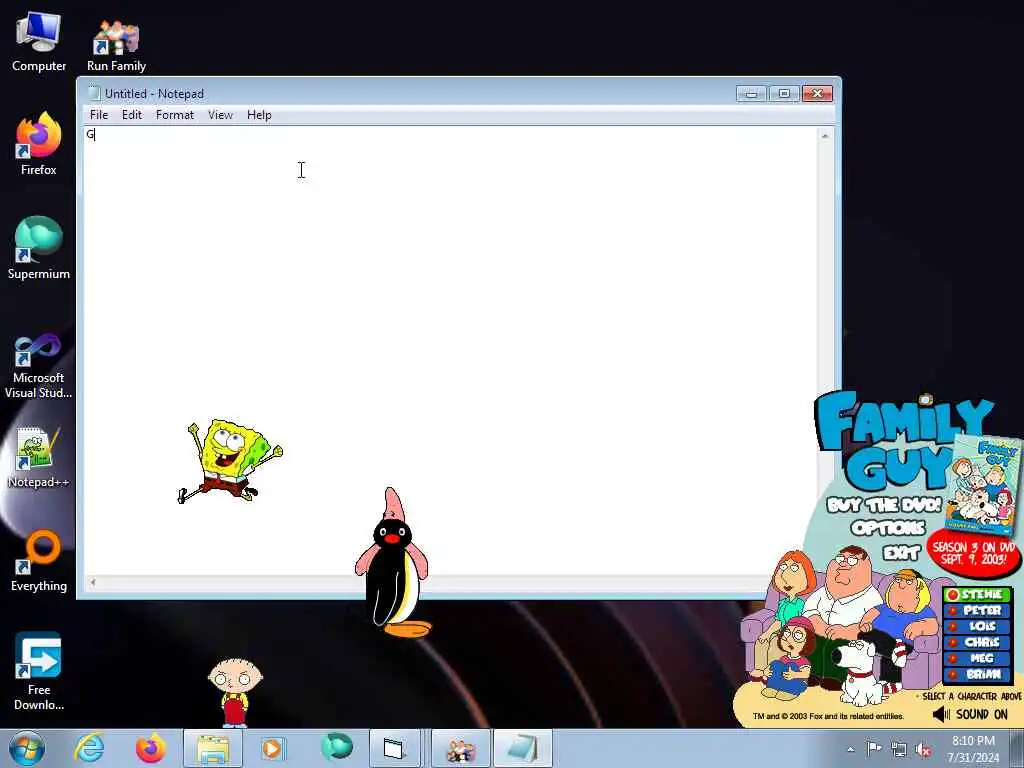Click the Family Guy DVD box thumbnail
1024x768 pixels.
click(x=985, y=485)
